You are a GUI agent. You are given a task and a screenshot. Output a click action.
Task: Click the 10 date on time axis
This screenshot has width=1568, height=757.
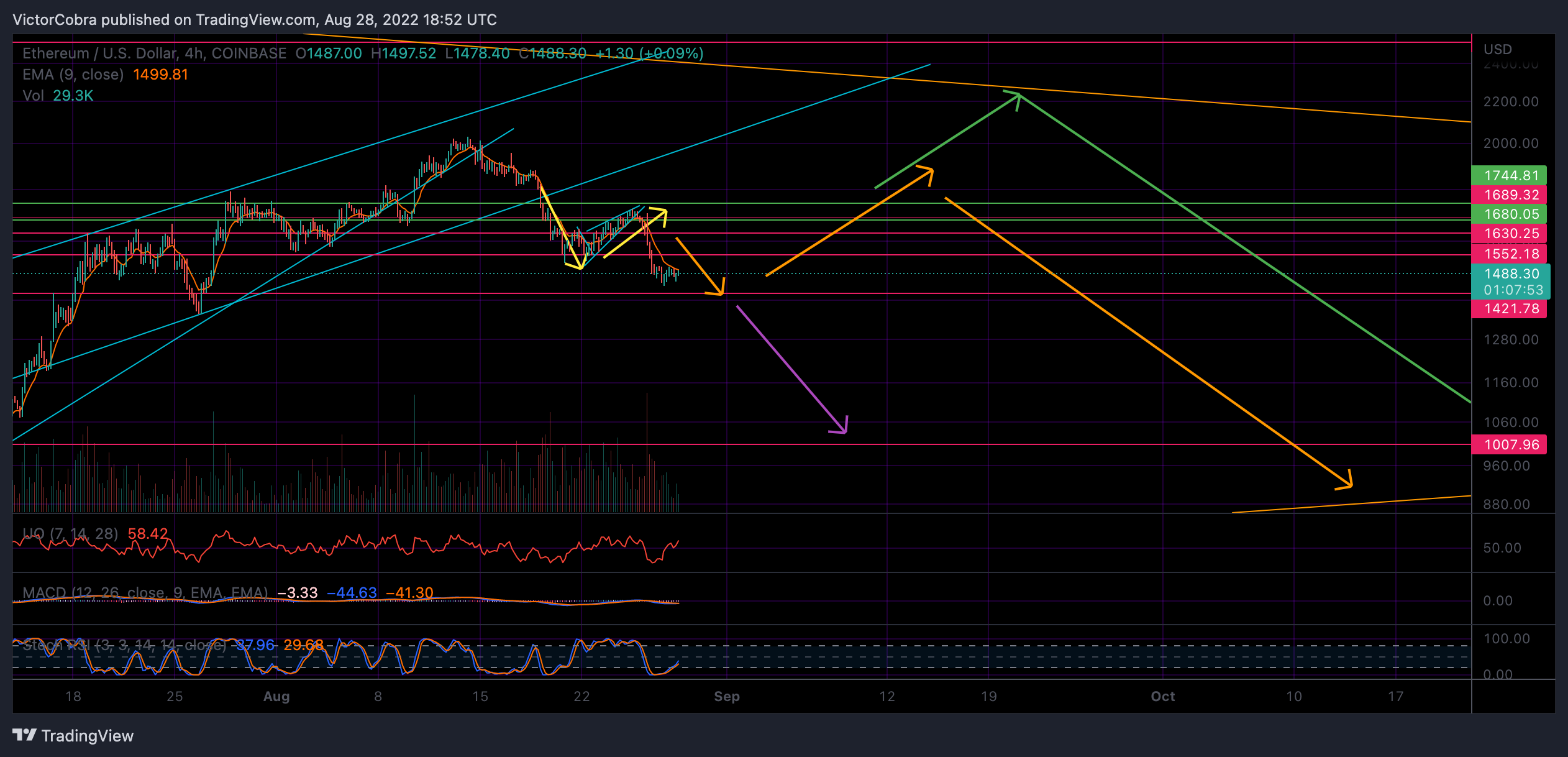point(1294,697)
